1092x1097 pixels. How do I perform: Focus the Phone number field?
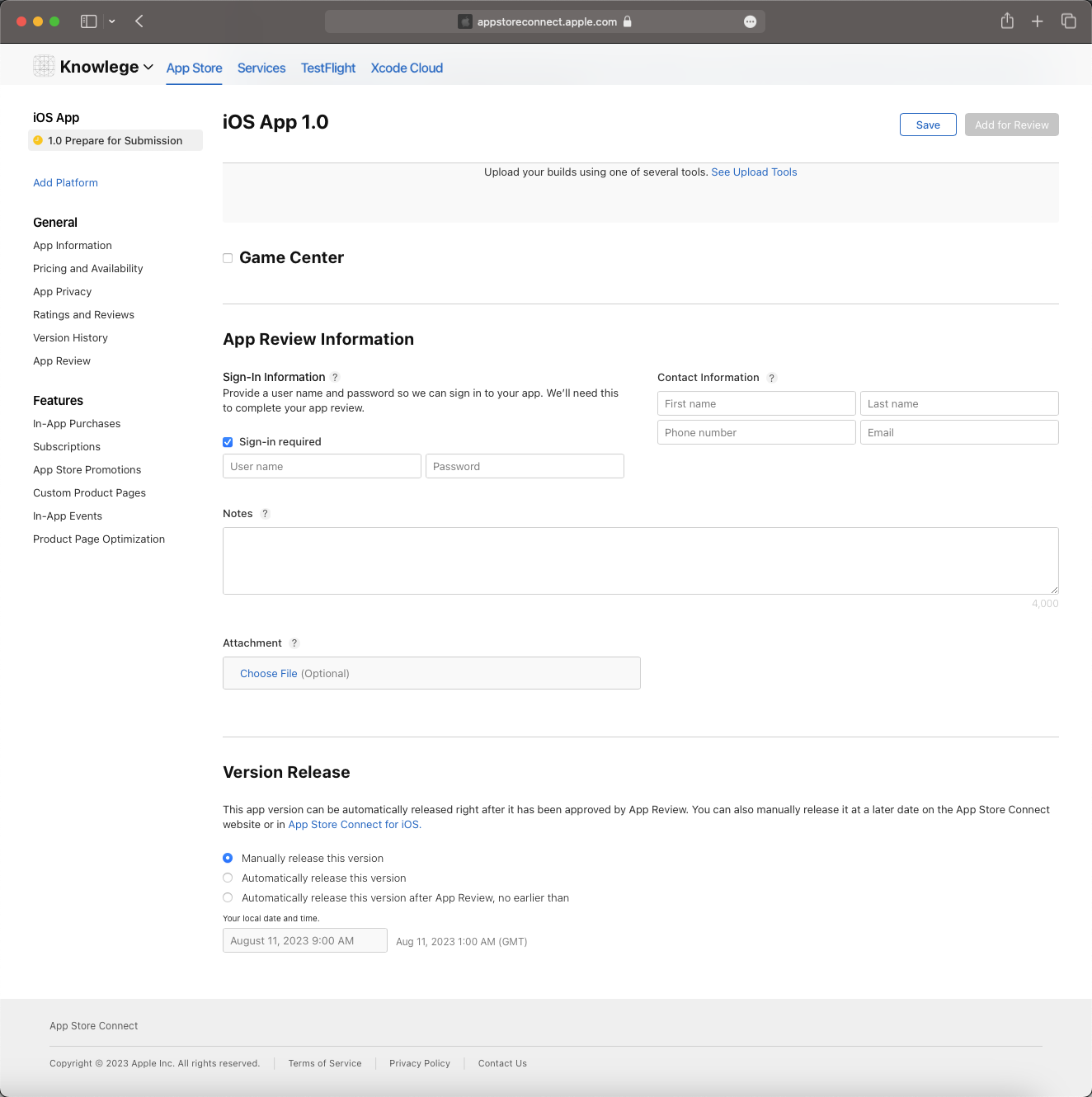[756, 432]
